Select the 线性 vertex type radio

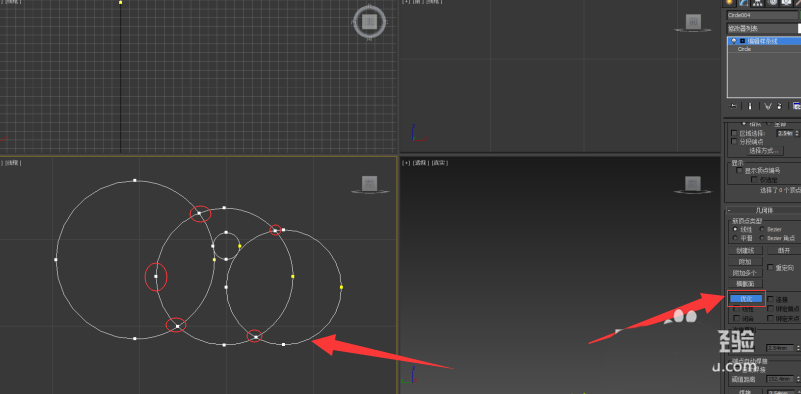735,229
